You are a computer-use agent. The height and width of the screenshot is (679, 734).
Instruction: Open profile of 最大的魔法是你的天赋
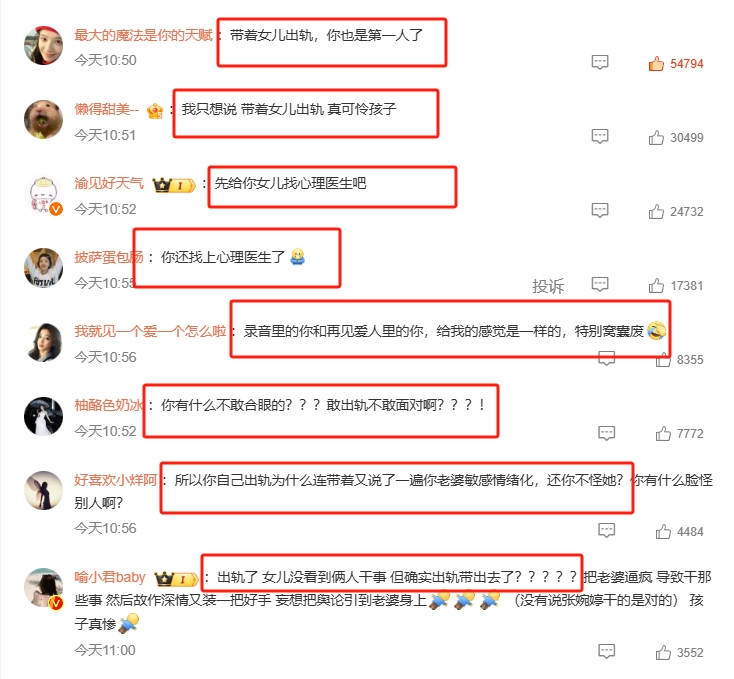[143, 35]
